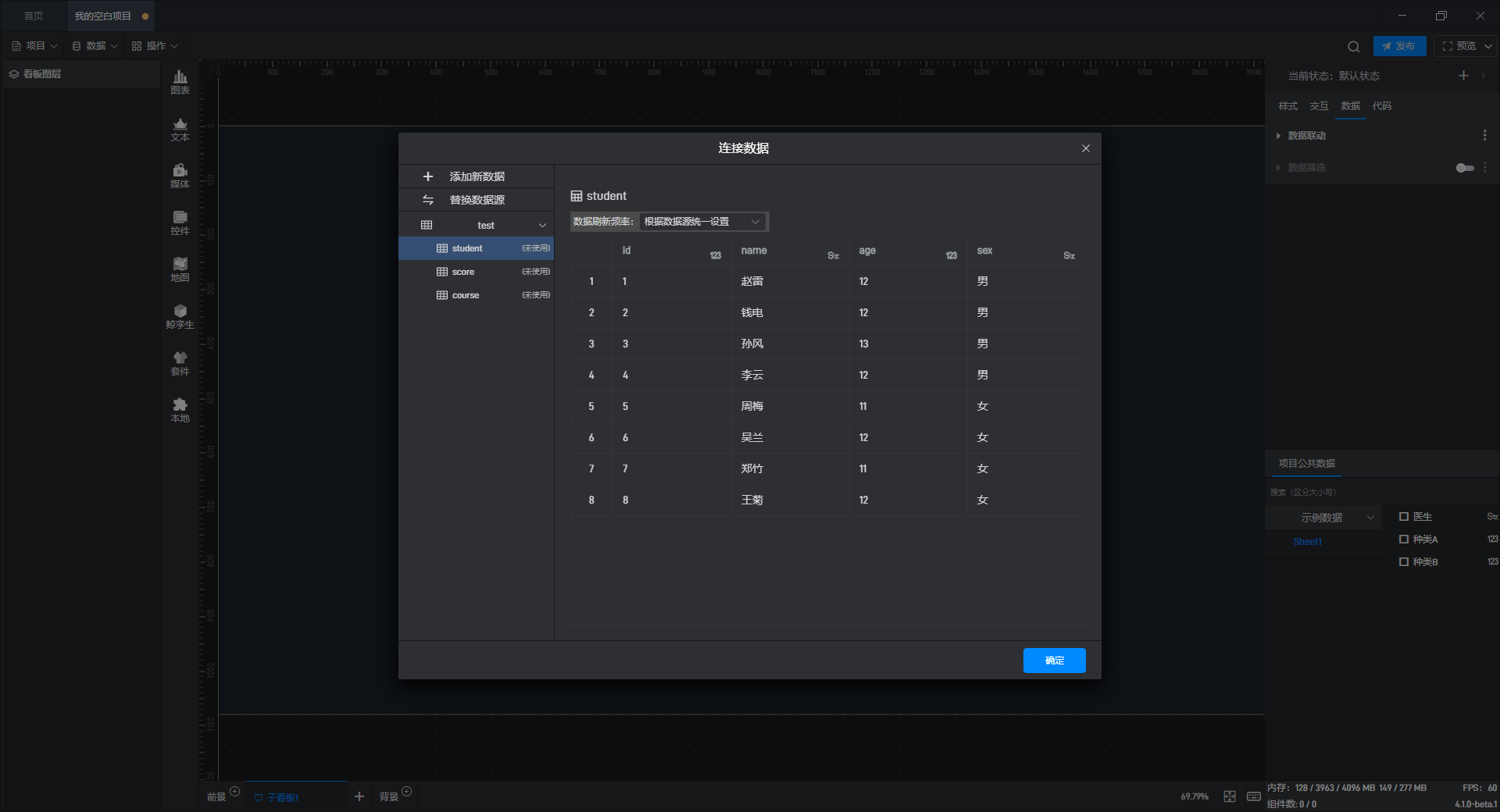
Task: Click 添加新数据 to add data
Action: coord(476,176)
